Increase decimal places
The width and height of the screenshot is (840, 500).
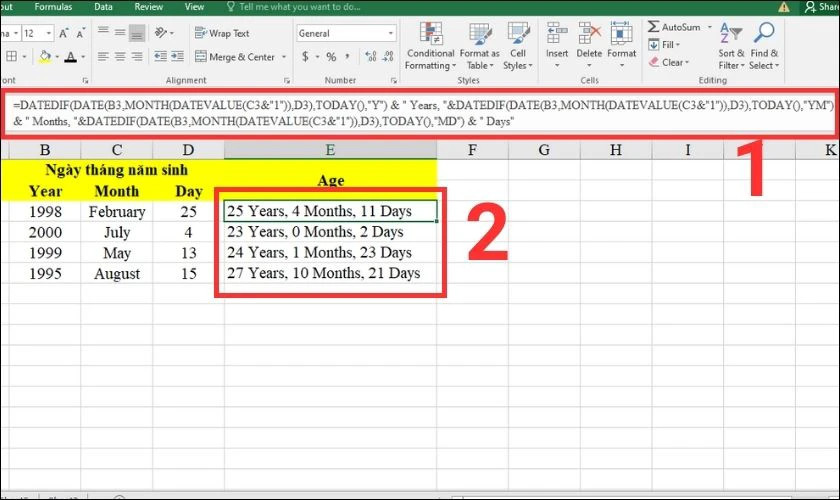point(371,56)
